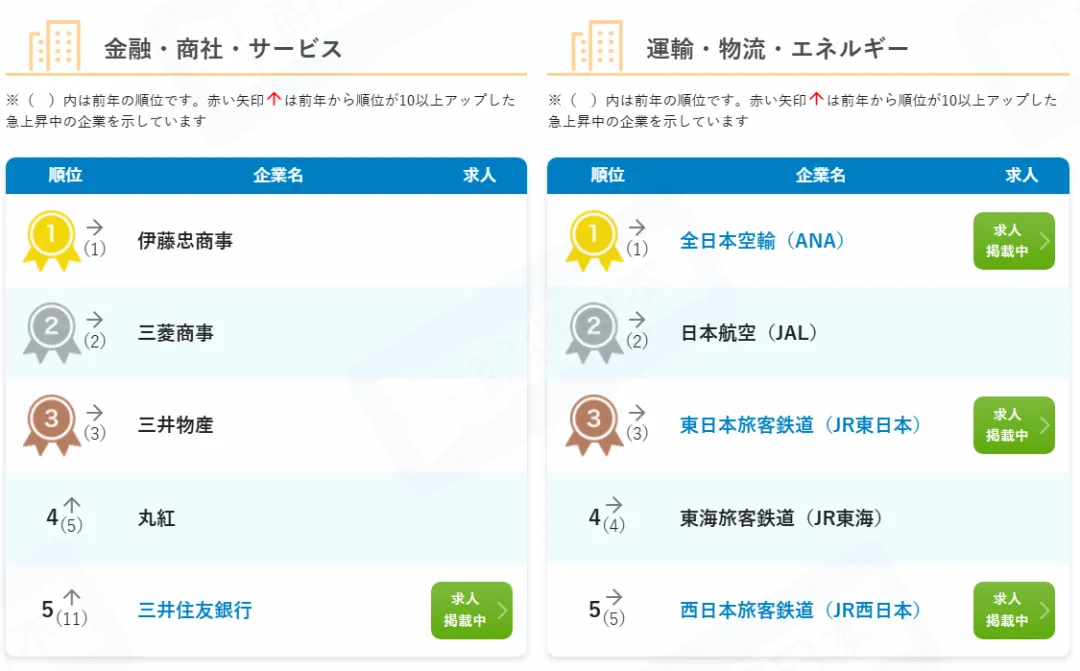The width and height of the screenshot is (1080, 671).
Task: Click the rank number 5 beside 三井住友銀行
Action: pos(47,609)
